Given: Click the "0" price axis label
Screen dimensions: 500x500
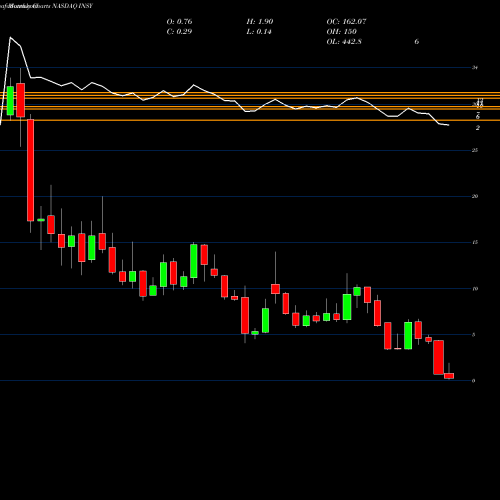Looking at the screenshot, I should (474, 381).
